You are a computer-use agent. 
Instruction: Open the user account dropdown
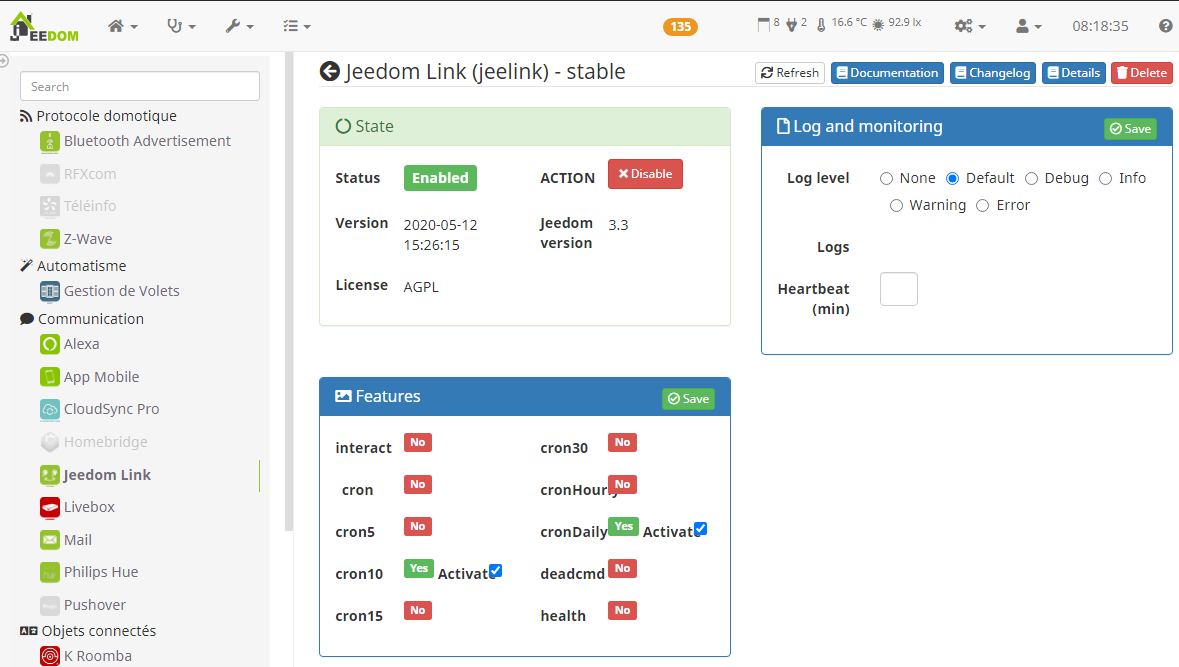[x=1028, y=26]
